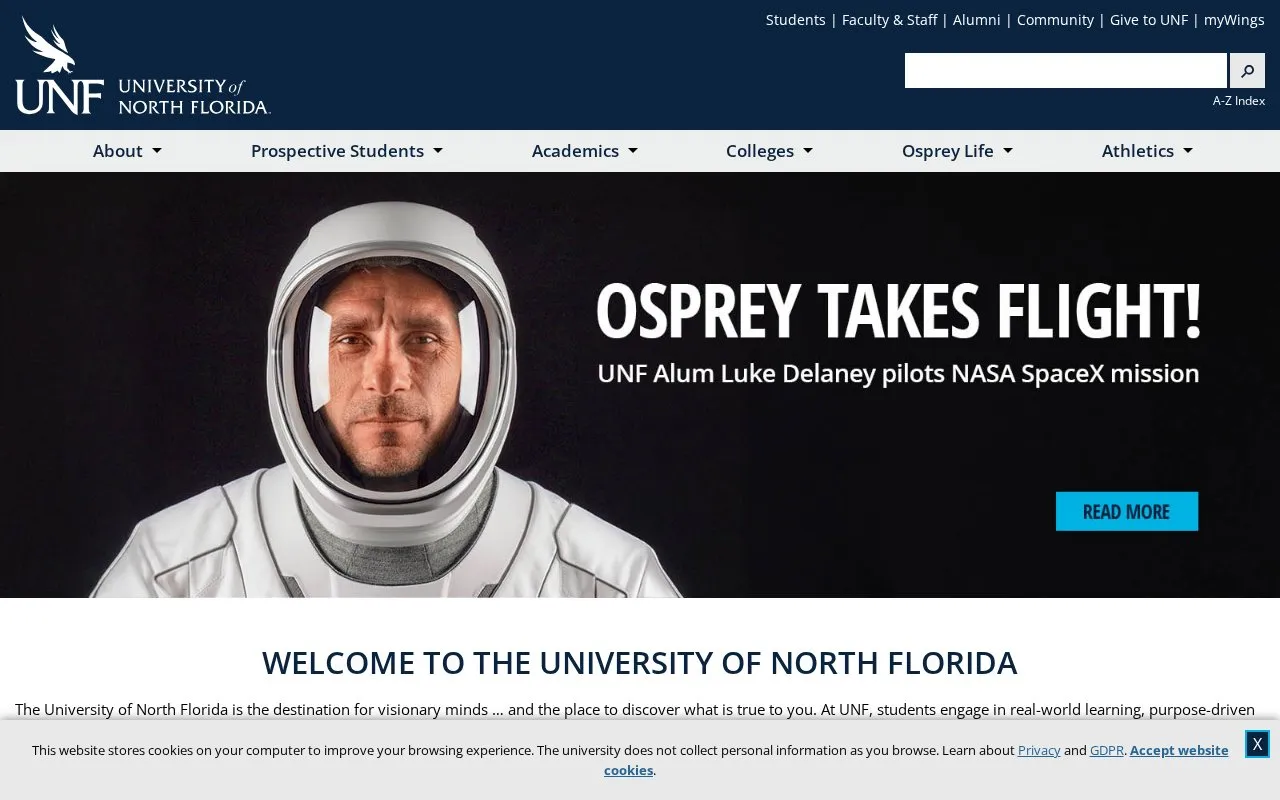Open the Colleges dropdown
Screen dimensions: 1280x800
[x=769, y=151]
